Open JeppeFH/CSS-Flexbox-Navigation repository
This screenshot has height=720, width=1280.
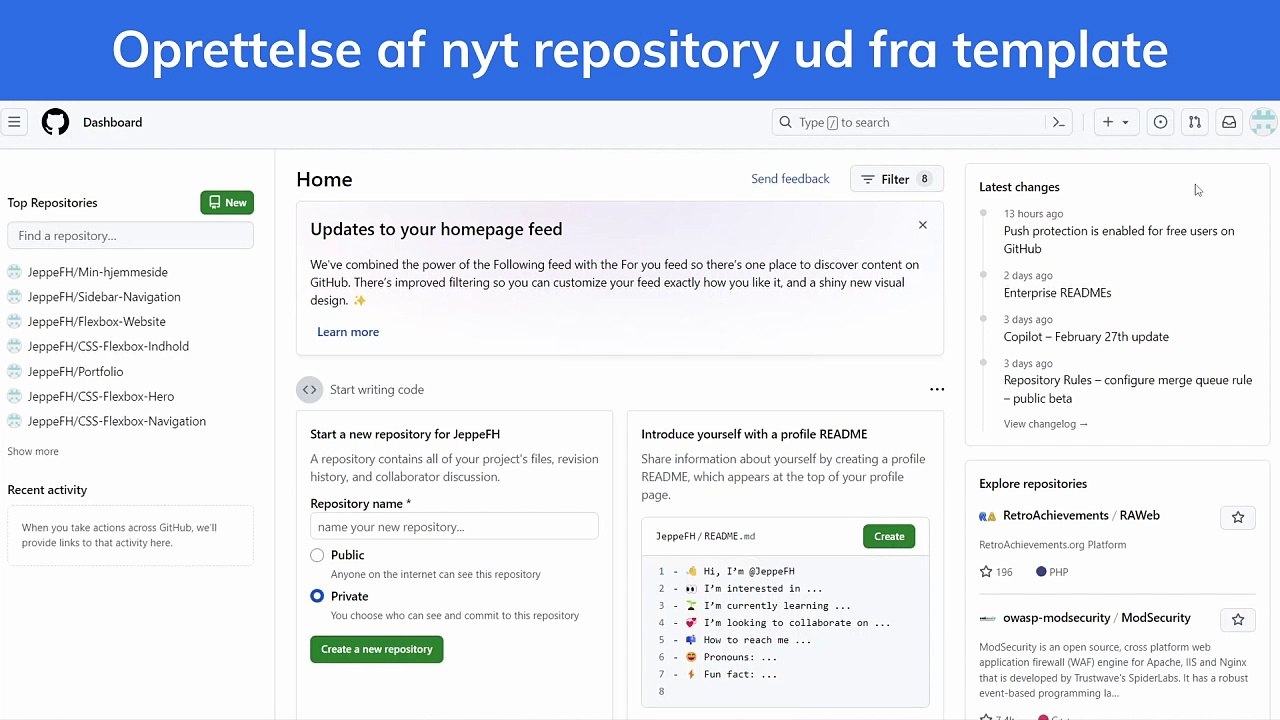pos(117,421)
